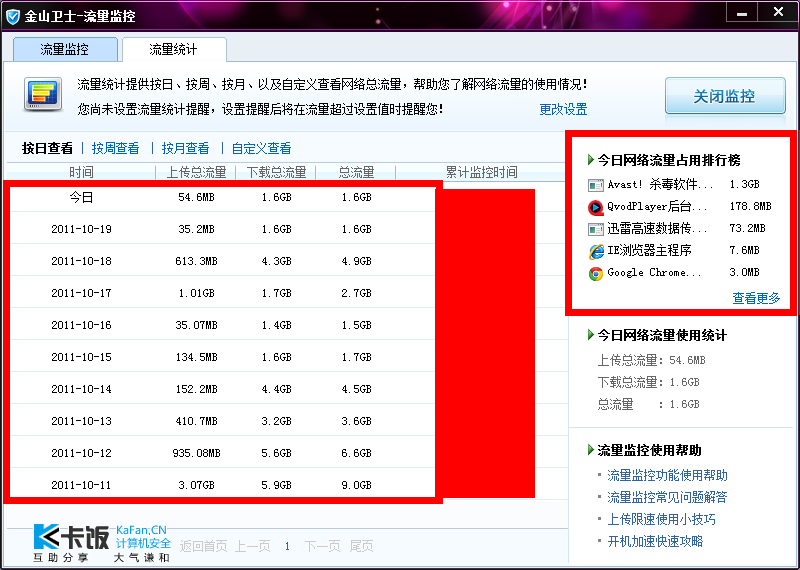Click the QvodPlayer后台 entry
800x570 pixels.
coord(657,207)
